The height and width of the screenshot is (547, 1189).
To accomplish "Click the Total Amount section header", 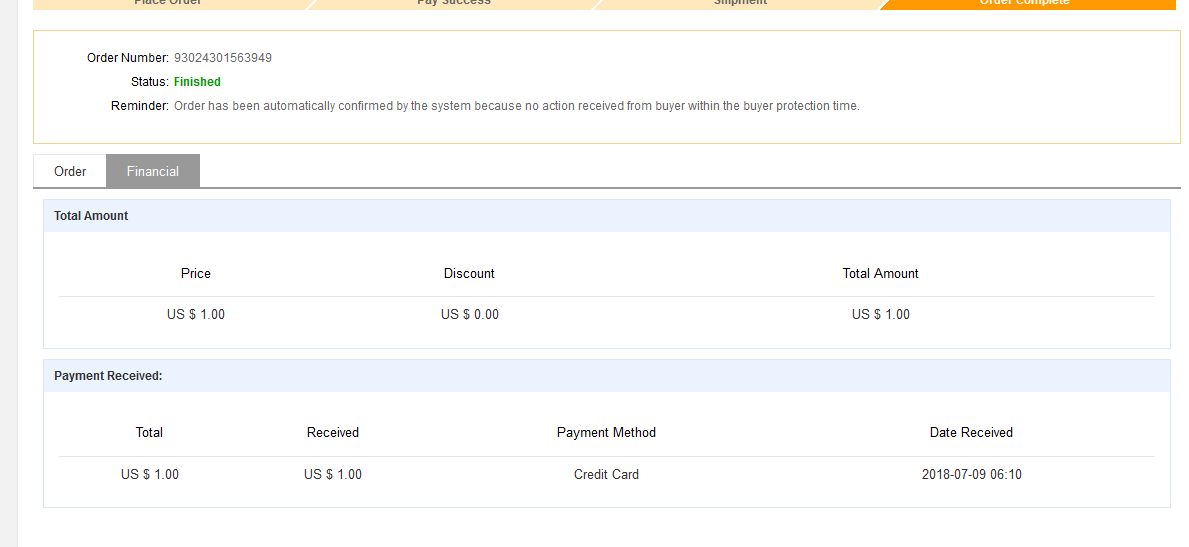I will 91,216.
